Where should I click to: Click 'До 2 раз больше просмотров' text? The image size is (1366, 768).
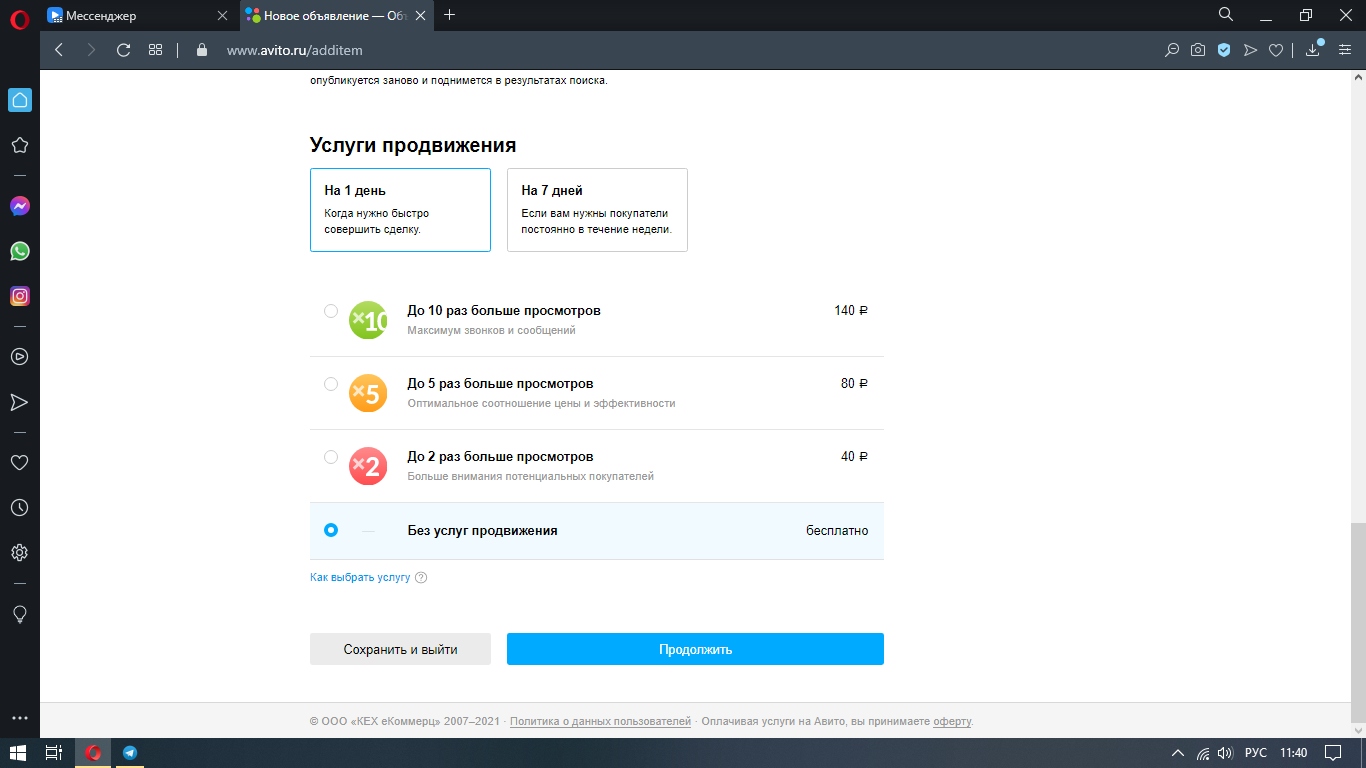point(500,457)
